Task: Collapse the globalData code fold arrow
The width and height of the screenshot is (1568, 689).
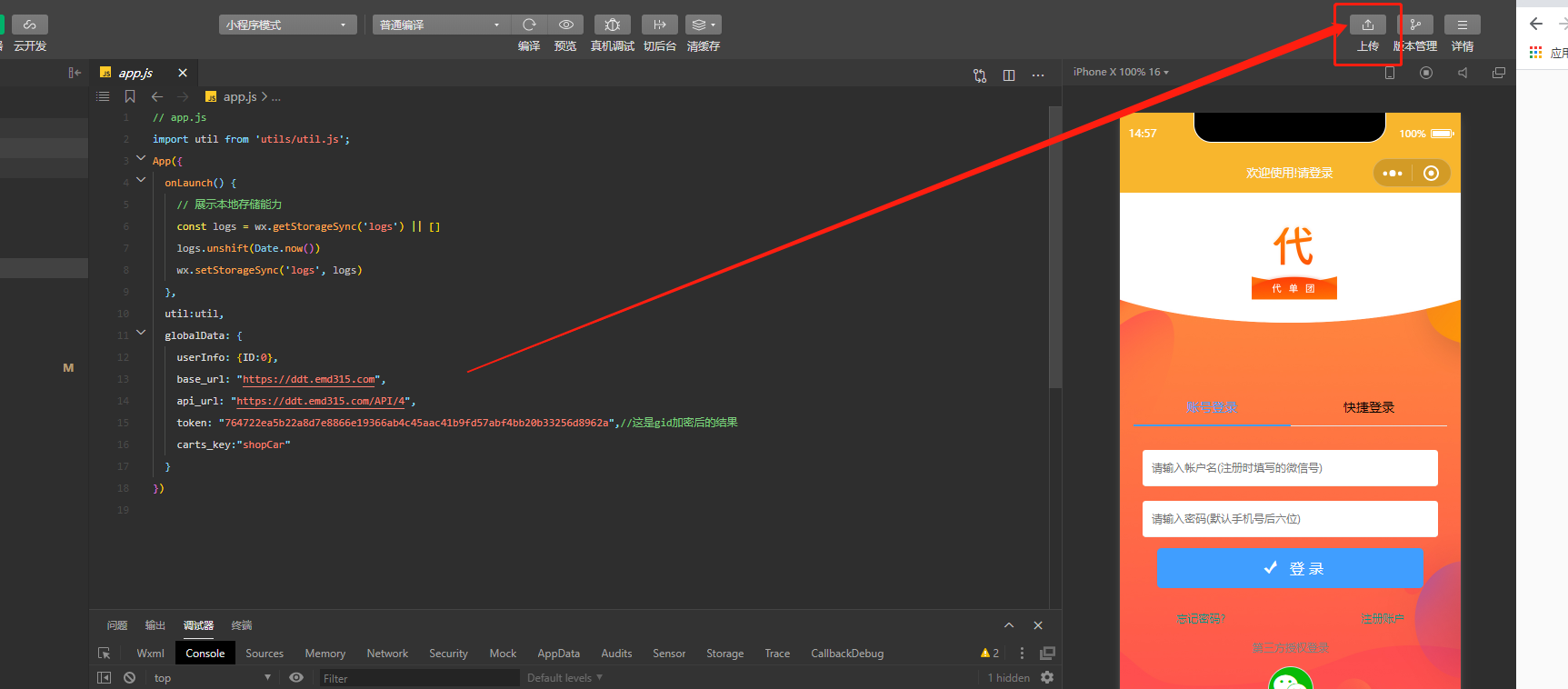Action: coord(141,334)
